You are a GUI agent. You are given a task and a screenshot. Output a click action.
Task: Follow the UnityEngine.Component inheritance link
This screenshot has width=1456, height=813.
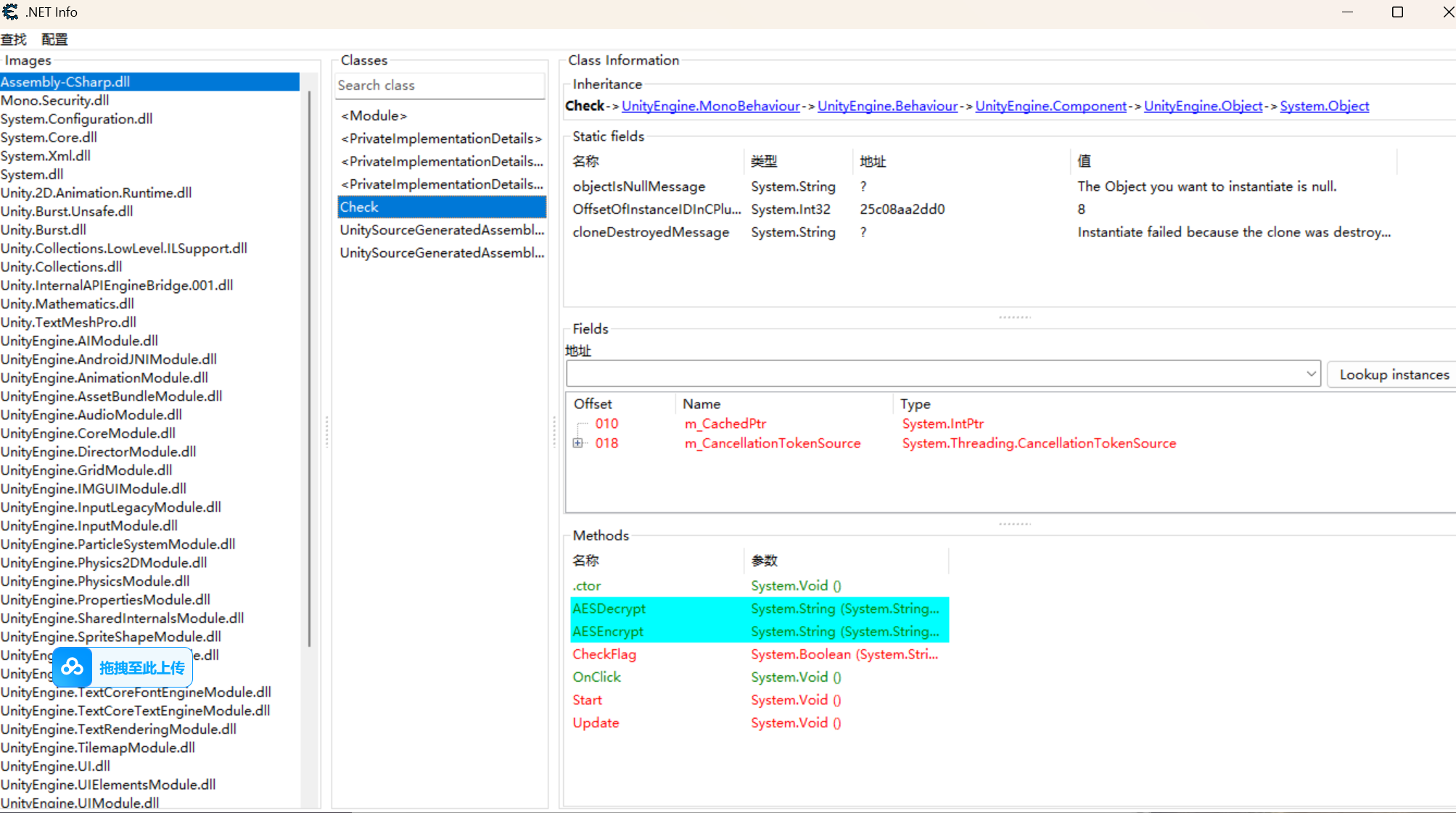(1050, 106)
